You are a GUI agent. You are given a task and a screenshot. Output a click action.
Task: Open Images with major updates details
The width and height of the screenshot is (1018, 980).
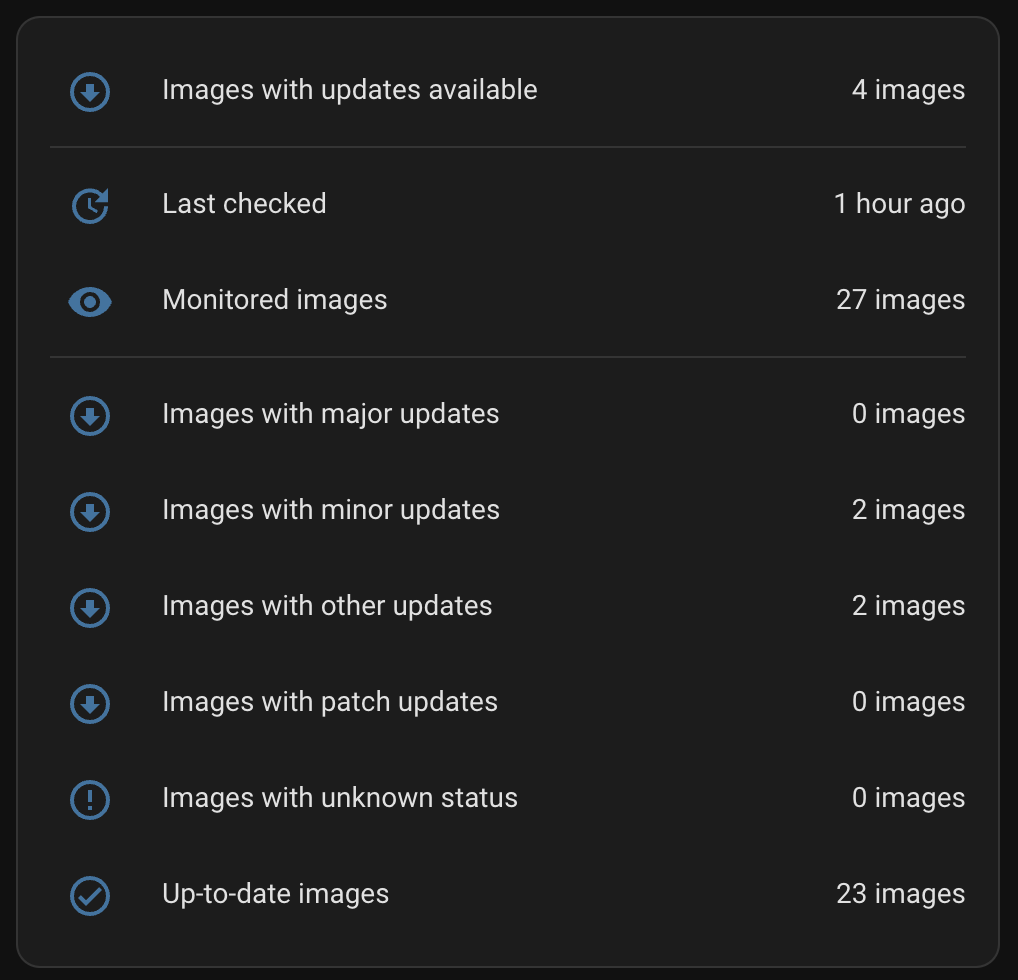pyautogui.click(x=330, y=414)
